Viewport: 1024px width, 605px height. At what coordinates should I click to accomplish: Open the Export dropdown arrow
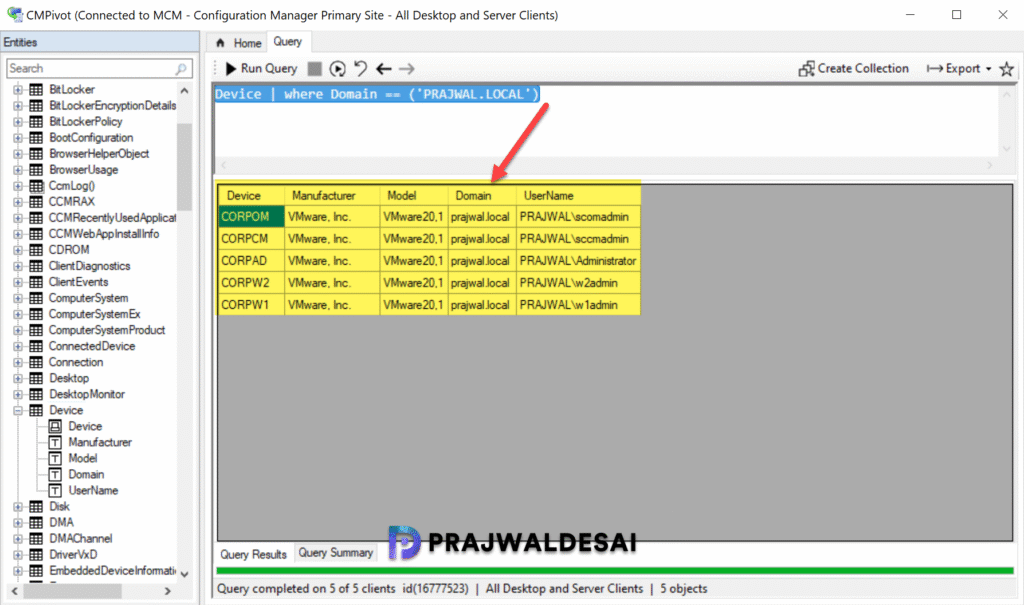(988, 69)
